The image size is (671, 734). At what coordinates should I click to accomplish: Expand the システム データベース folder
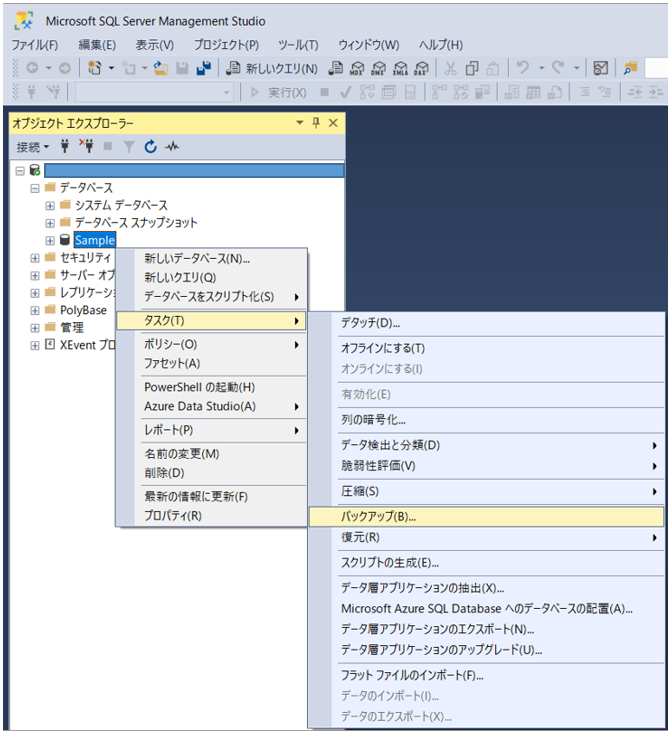coord(50,206)
